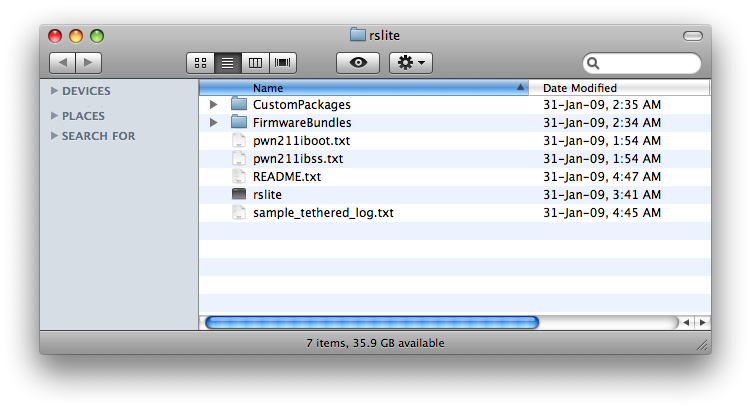Select the rslite executable icon
Viewport: 751px width, 409px height.
(239, 195)
